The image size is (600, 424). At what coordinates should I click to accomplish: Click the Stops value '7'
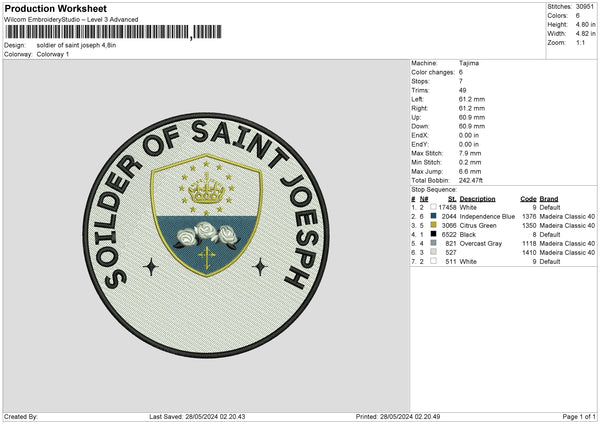tap(461, 81)
